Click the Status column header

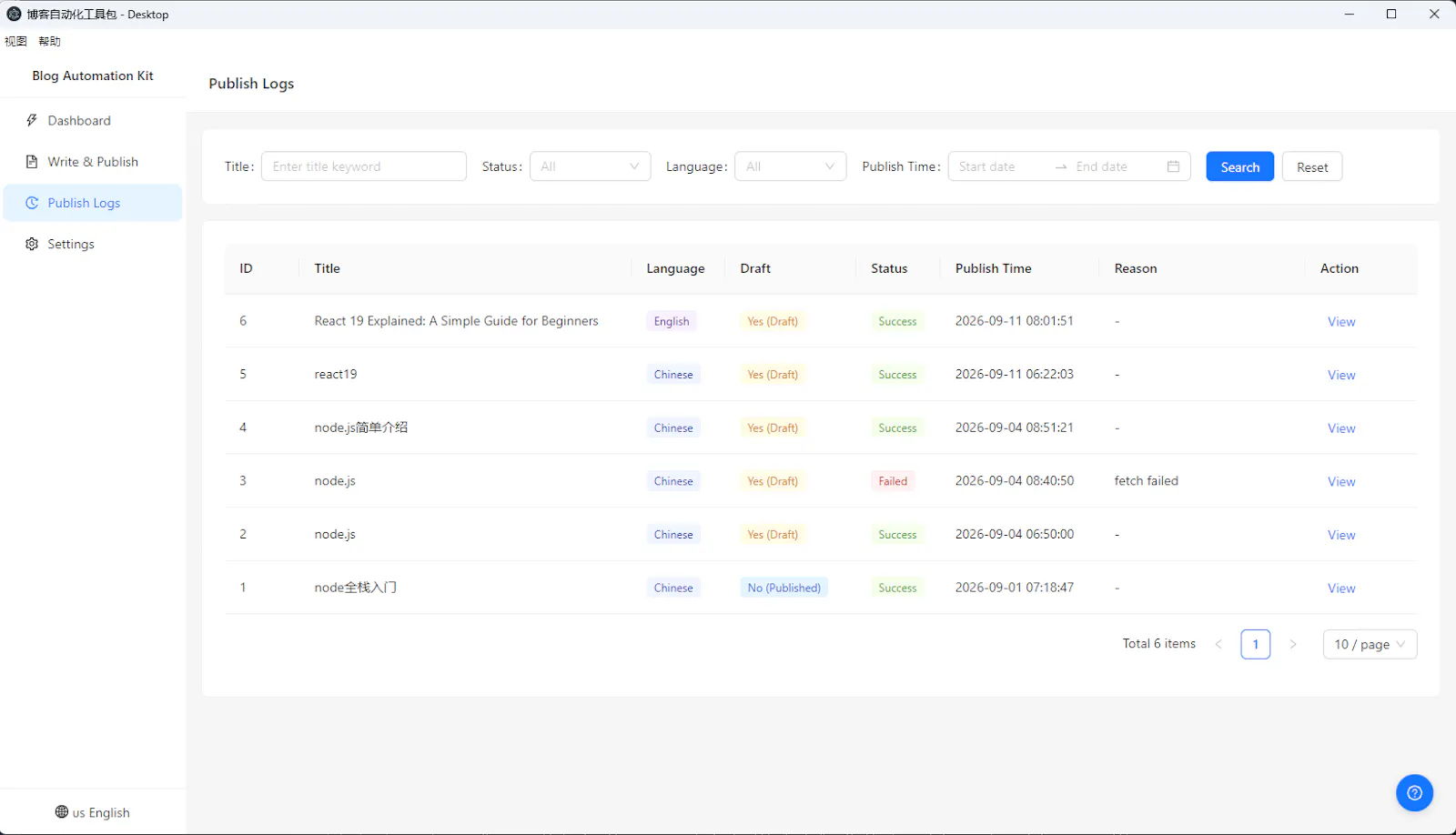click(888, 268)
